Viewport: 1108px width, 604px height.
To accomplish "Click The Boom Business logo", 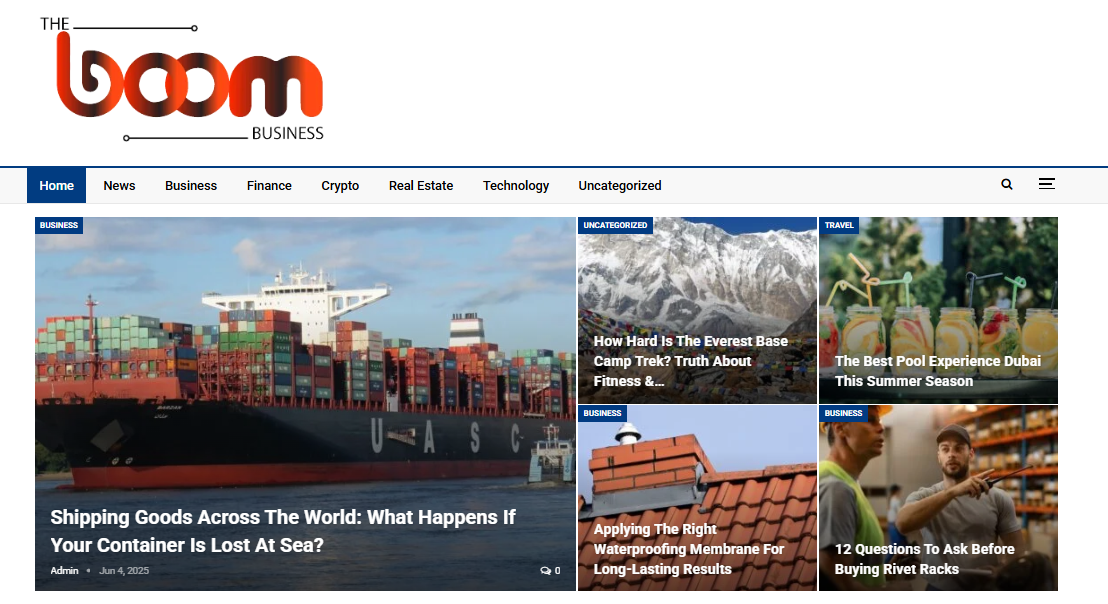I will point(182,79).
